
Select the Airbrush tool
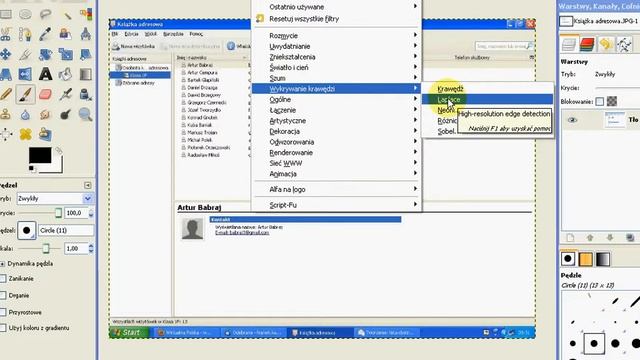(x=65, y=94)
